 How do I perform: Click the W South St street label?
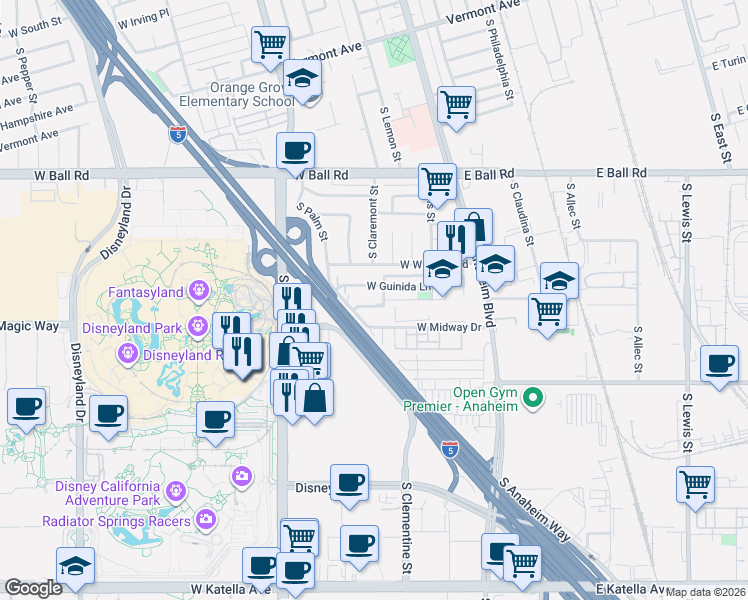click(35, 27)
